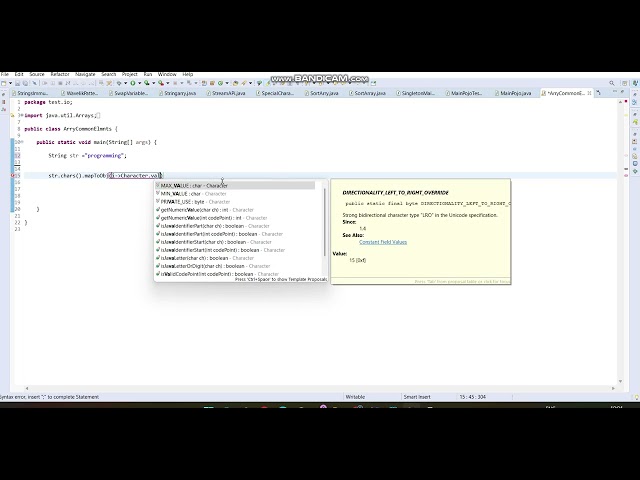Switch to the MainPojoTes... tab

pos(464,93)
